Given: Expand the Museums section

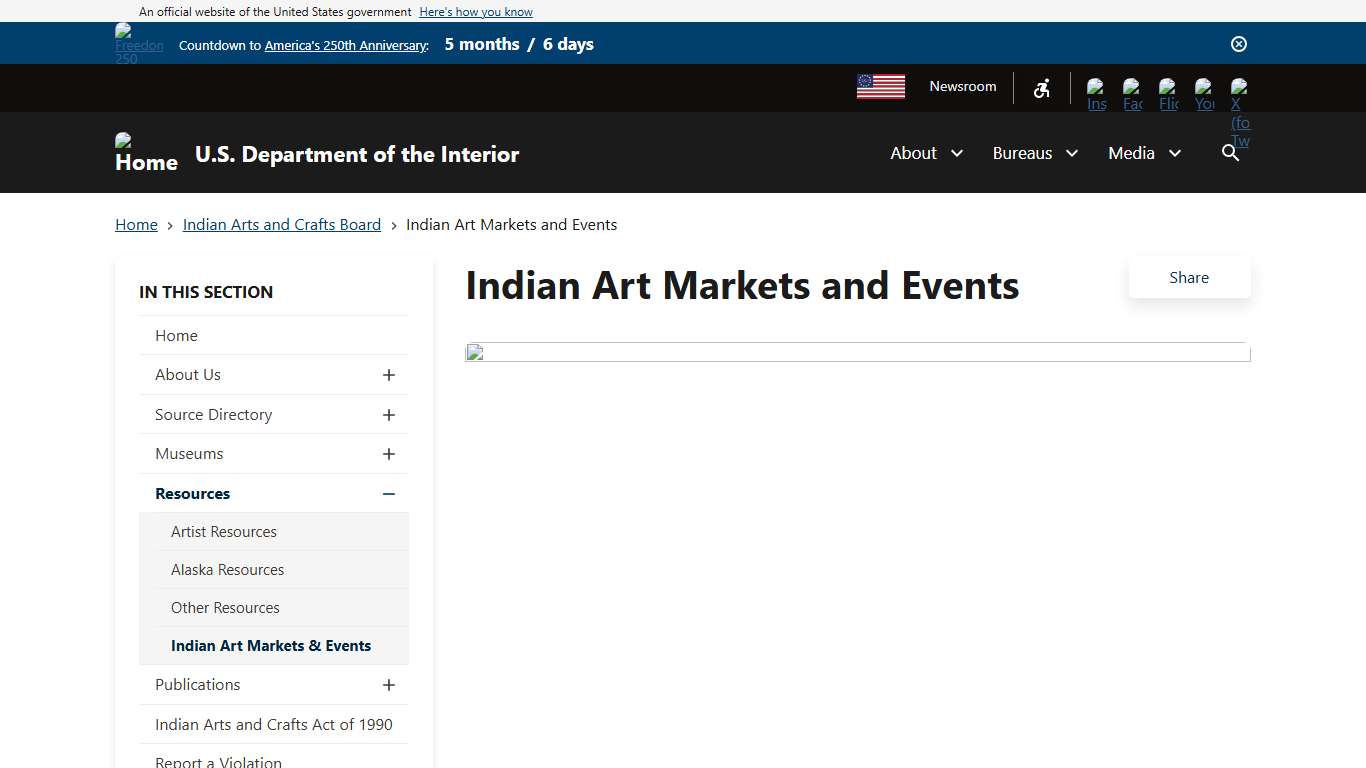Looking at the screenshot, I should click(389, 454).
